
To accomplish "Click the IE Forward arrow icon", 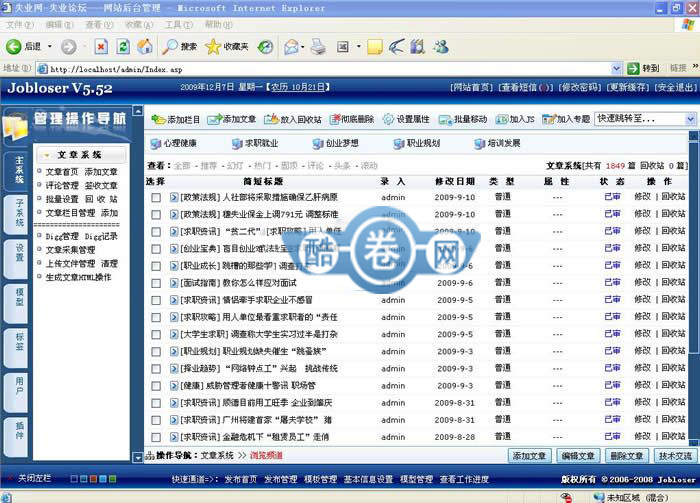I will pos(69,46).
